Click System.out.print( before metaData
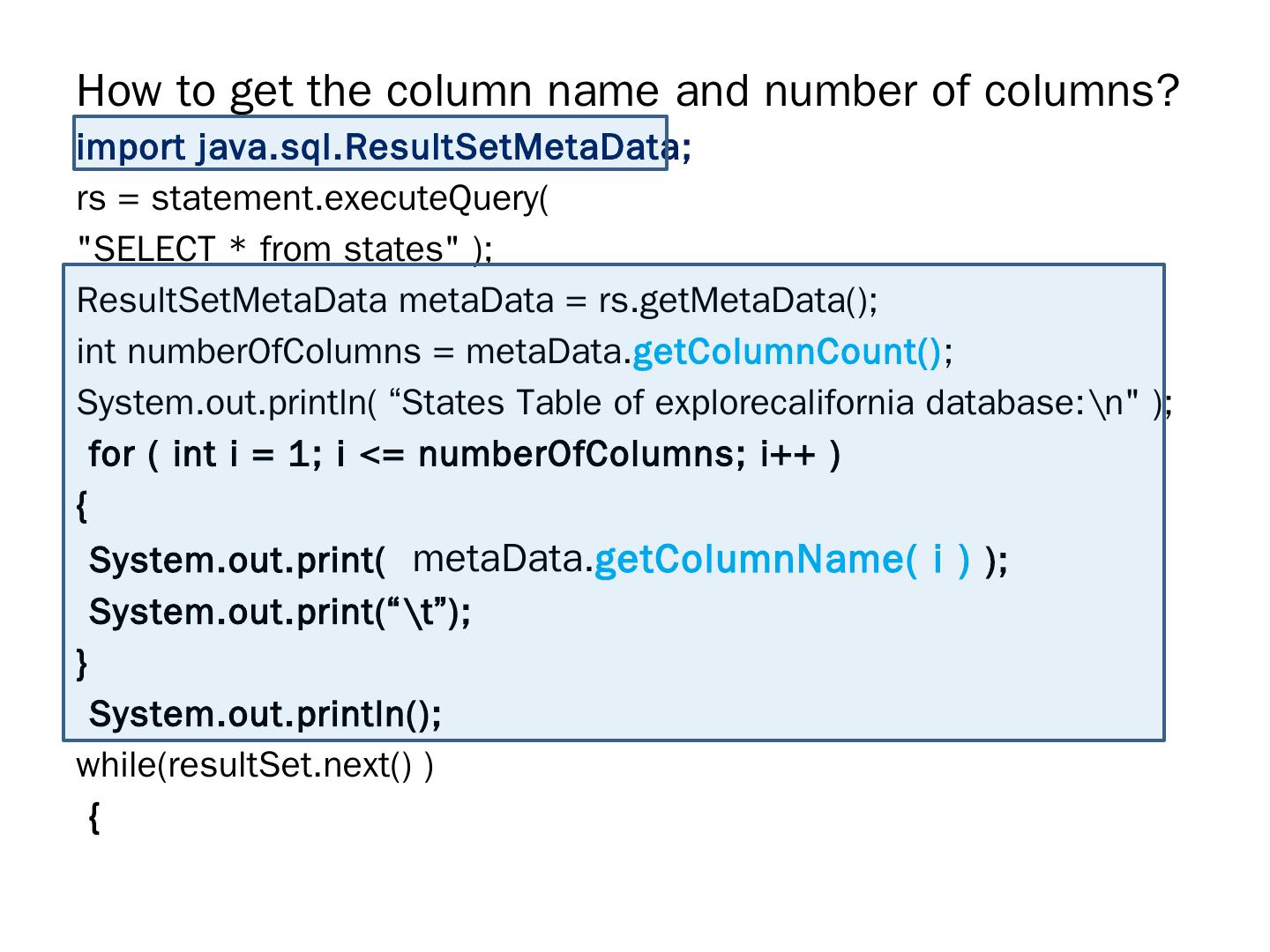Screen dimensions: 1270x952 (237, 560)
